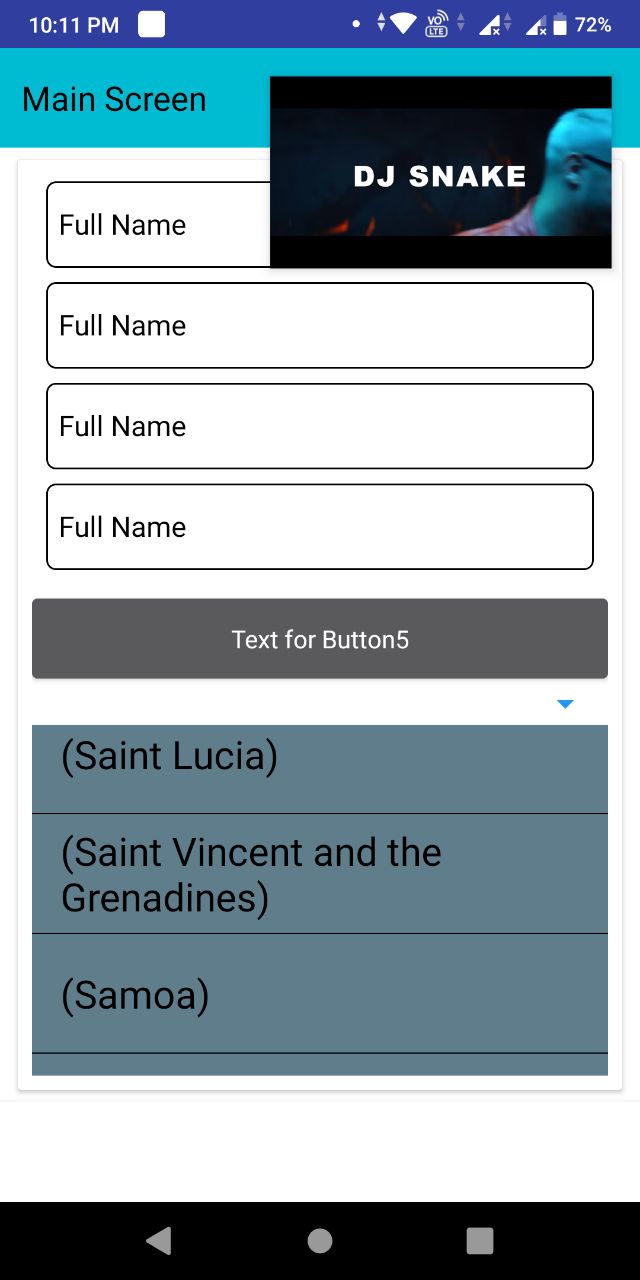Open recent apps with the square button

(x=480, y=1241)
